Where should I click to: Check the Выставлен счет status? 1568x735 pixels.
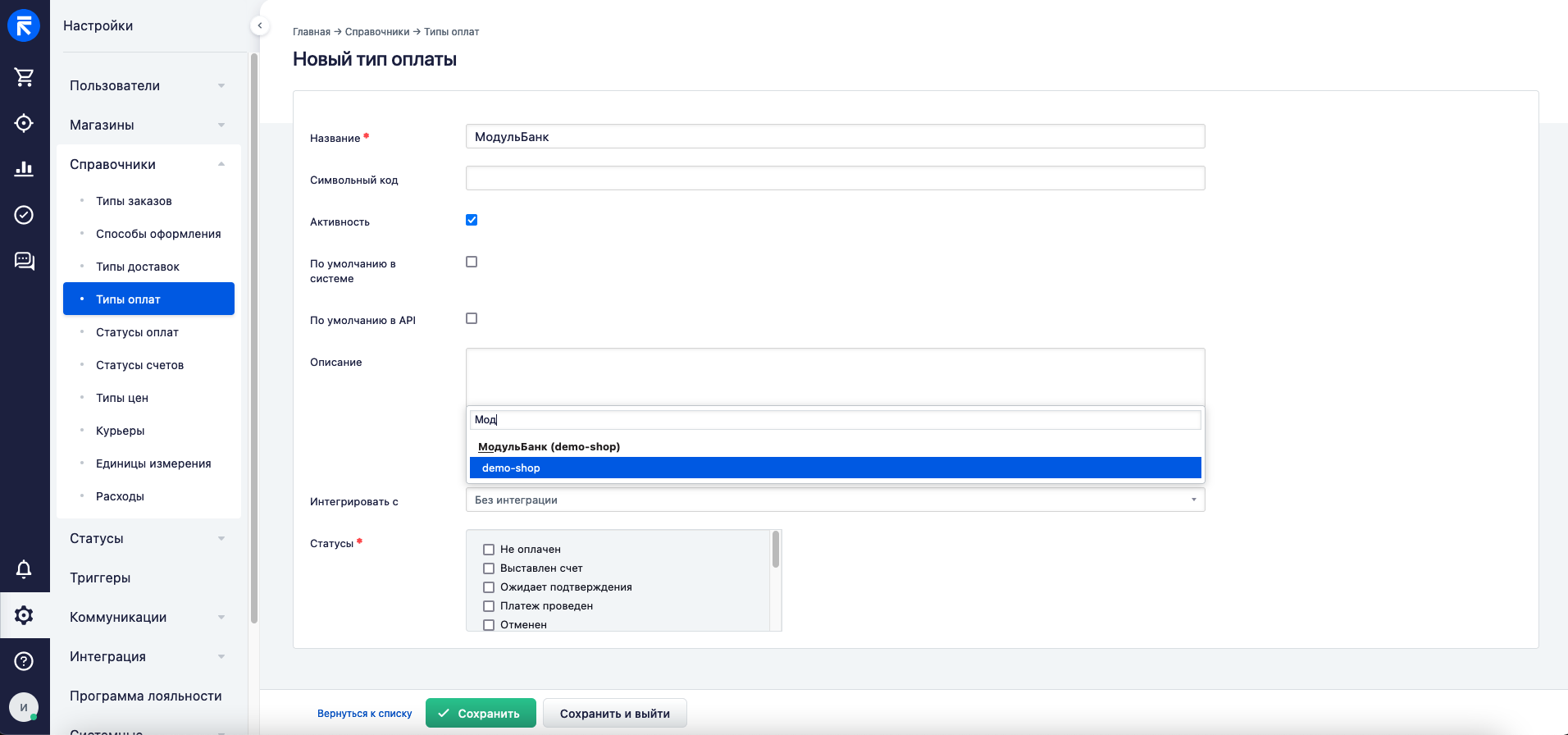click(x=489, y=568)
